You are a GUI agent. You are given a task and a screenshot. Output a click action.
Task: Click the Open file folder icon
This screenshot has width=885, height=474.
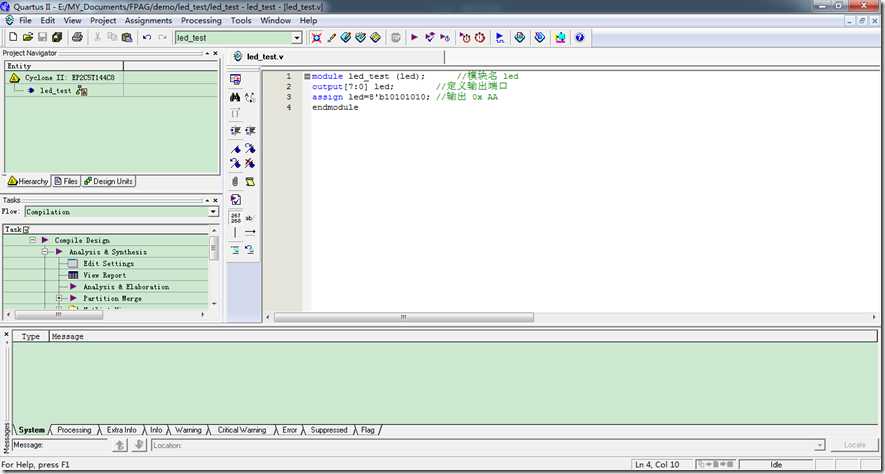(28, 37)
